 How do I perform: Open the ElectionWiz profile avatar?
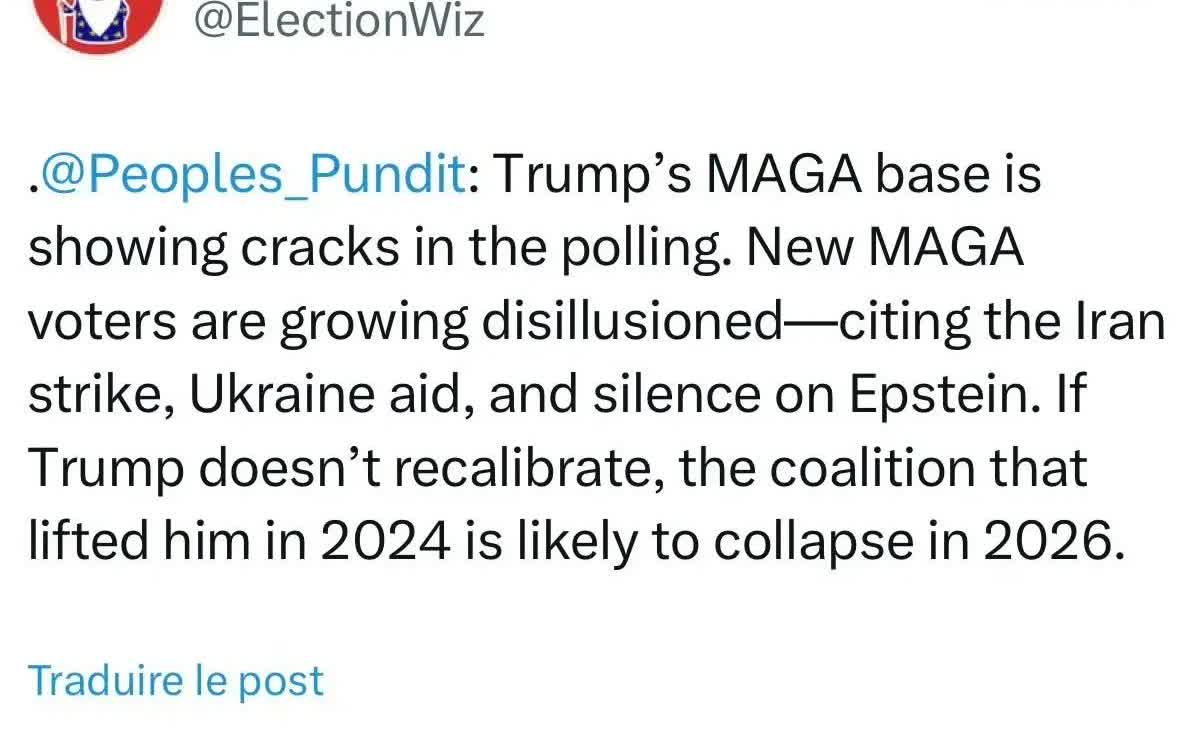click(x=97, y=20)
